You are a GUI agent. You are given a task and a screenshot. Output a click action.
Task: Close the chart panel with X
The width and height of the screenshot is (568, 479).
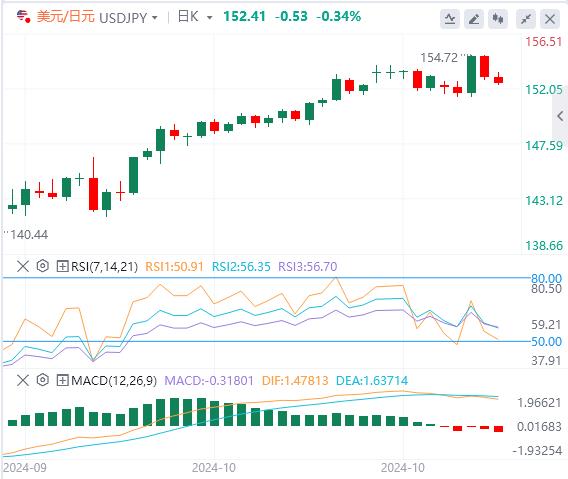(x=550, y=18)
